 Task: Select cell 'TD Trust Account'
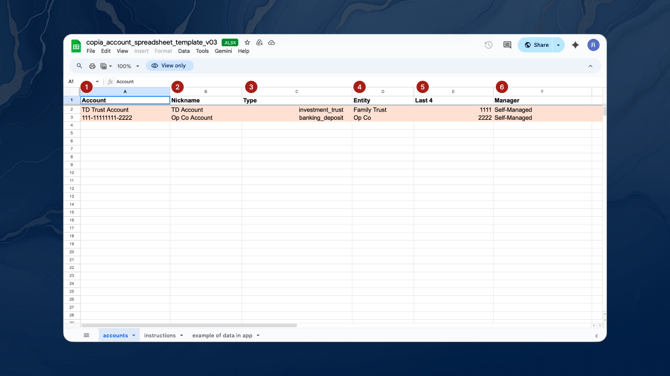[x=125, y=110]
